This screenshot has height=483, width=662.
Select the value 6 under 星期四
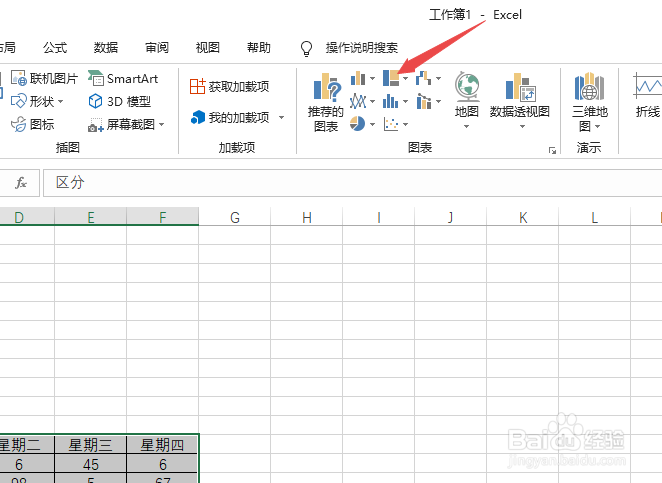point(163,464)
